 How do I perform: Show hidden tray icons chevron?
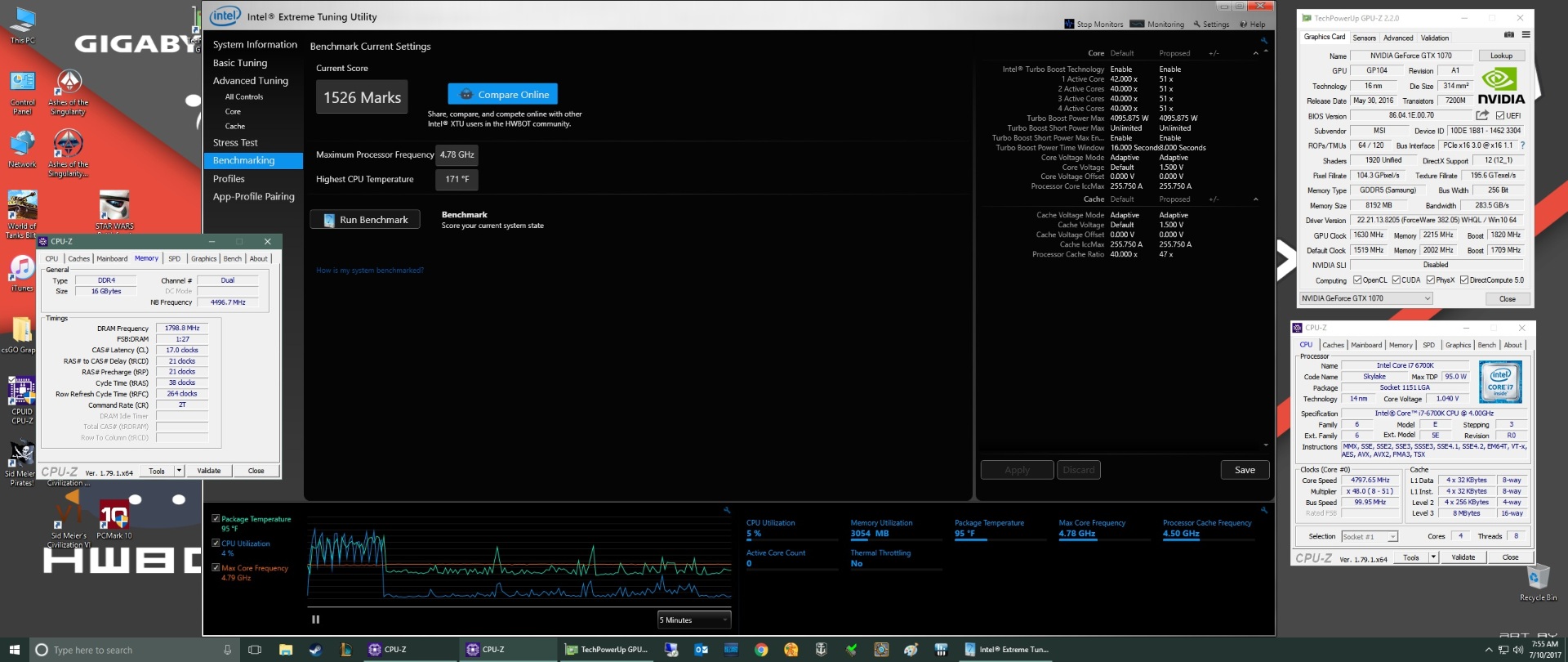coord(1488,650)
